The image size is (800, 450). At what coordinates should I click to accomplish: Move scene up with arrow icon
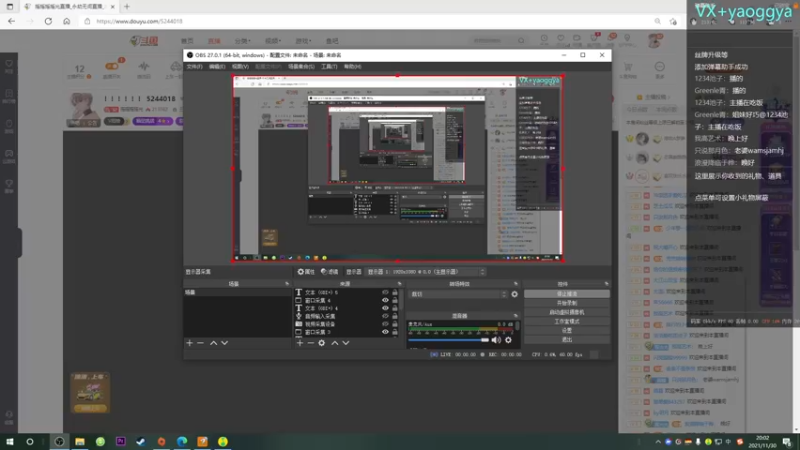213,343
